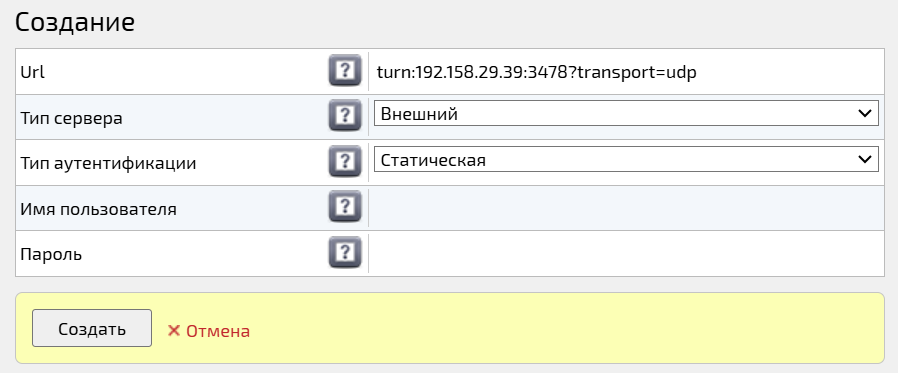Open the Пароль help question icon

(x=345, y=252)
